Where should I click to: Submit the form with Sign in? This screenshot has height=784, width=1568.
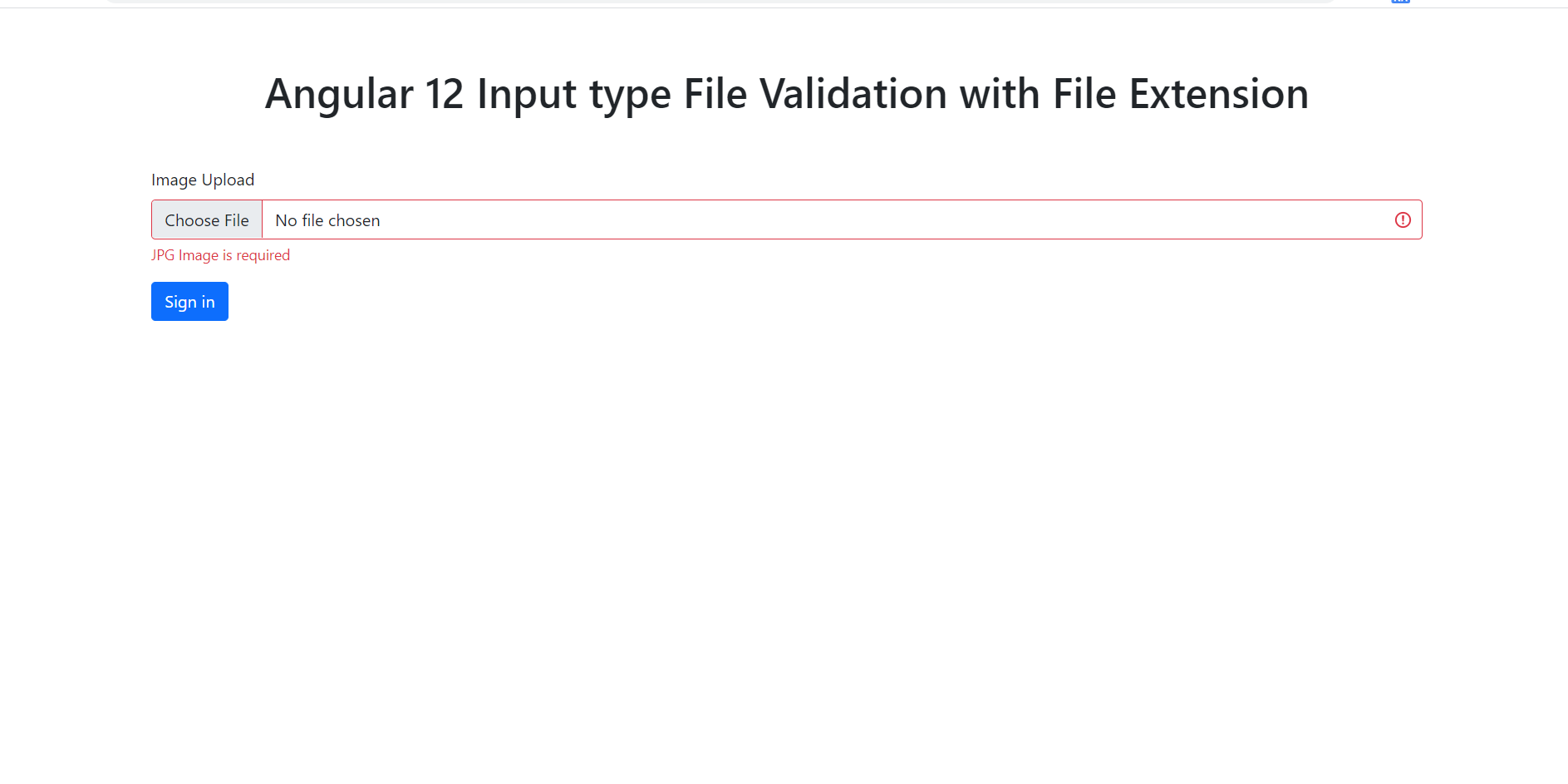pyautogui.click(x=189, y=301)
